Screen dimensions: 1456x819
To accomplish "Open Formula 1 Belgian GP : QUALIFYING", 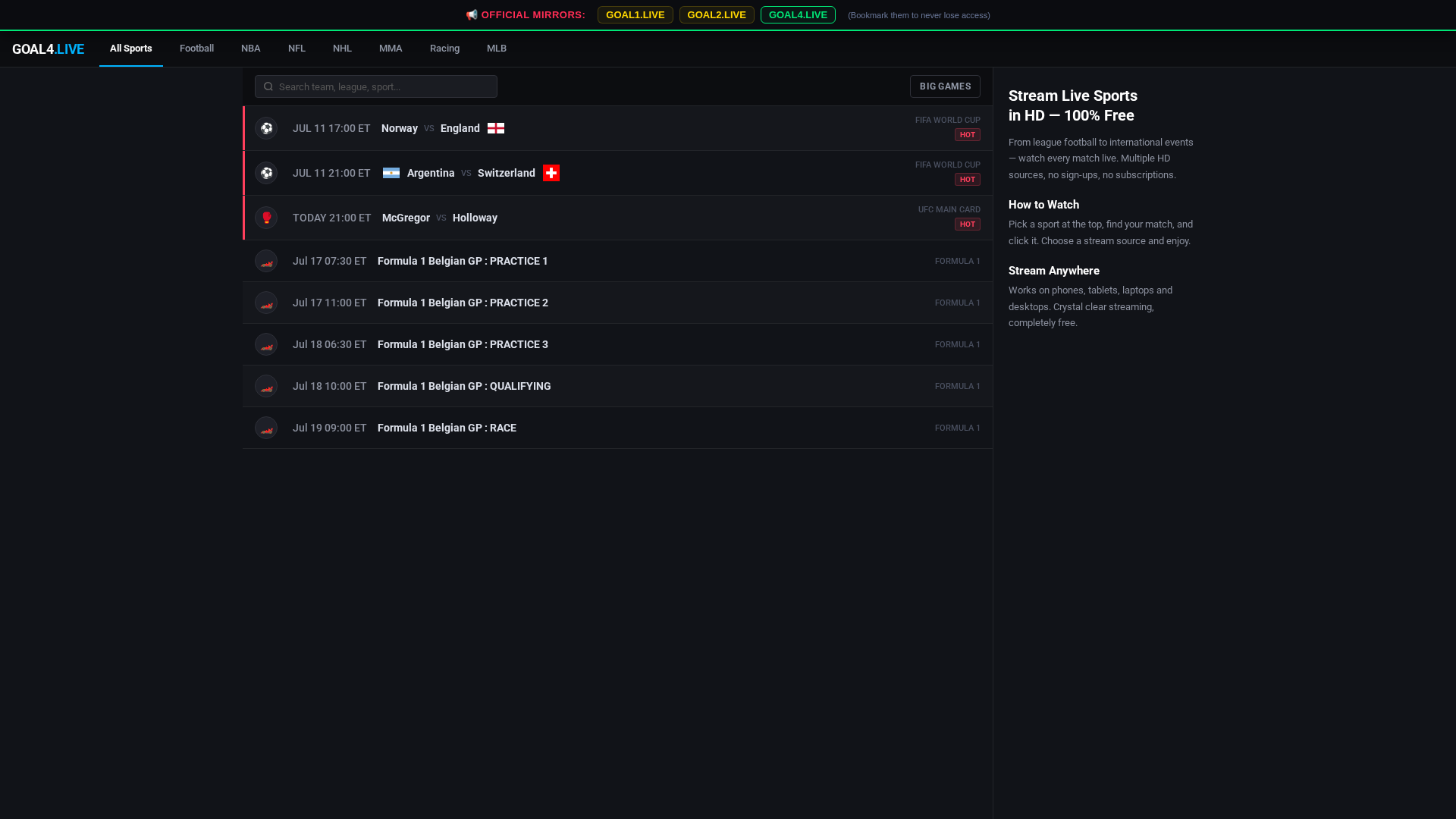I will coord(617,386).
